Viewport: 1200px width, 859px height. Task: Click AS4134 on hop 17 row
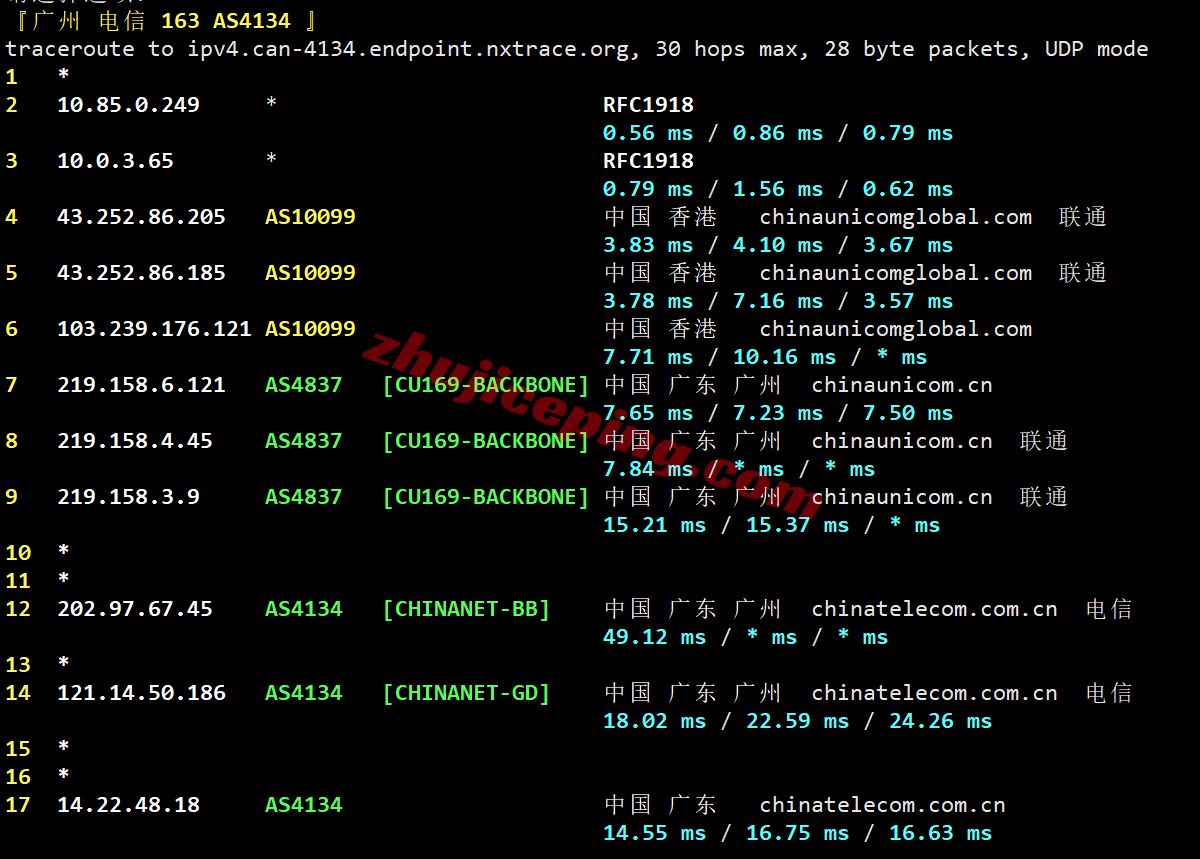point(304,805)
